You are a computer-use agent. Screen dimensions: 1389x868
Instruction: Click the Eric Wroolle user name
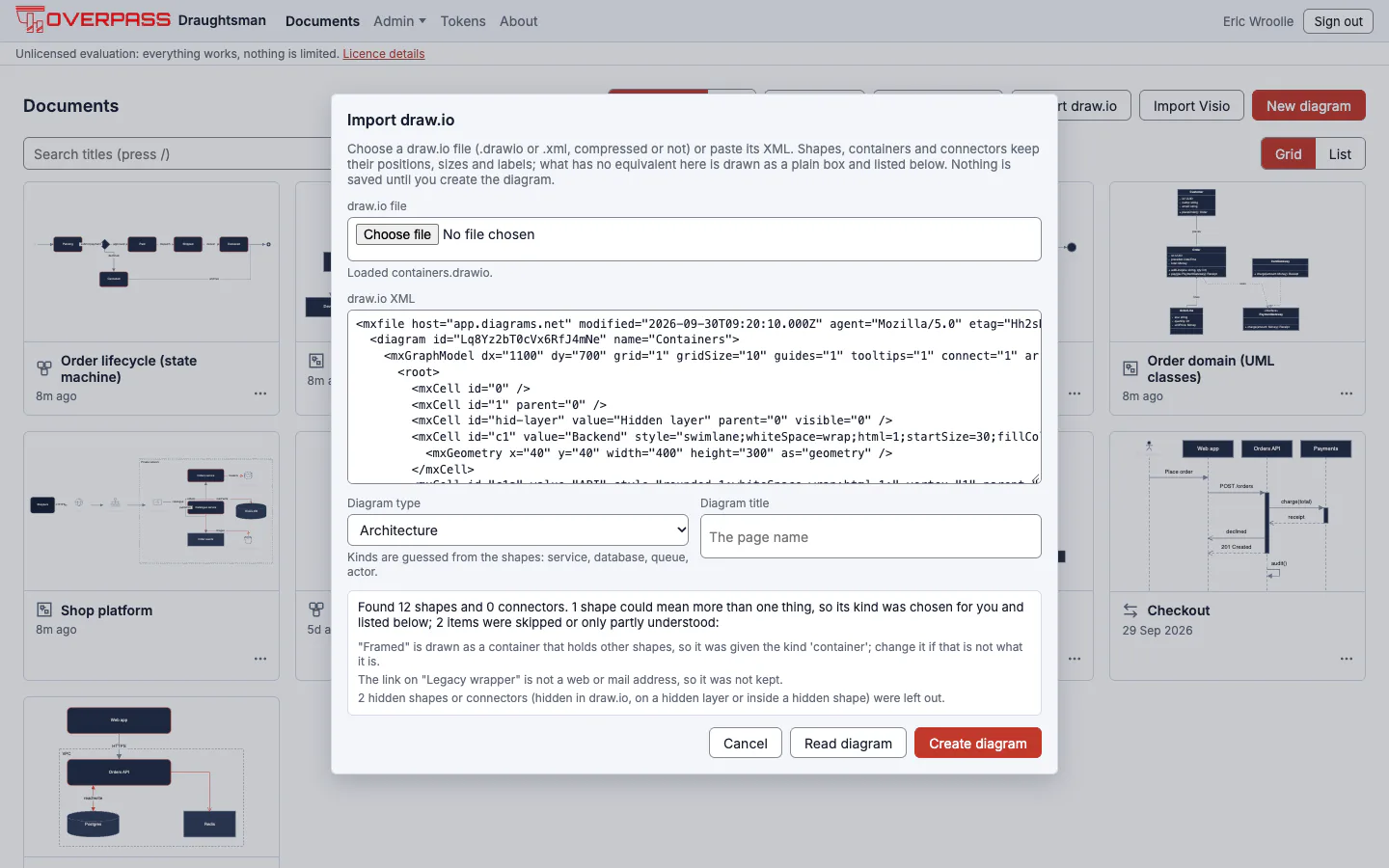(1258, 21)
